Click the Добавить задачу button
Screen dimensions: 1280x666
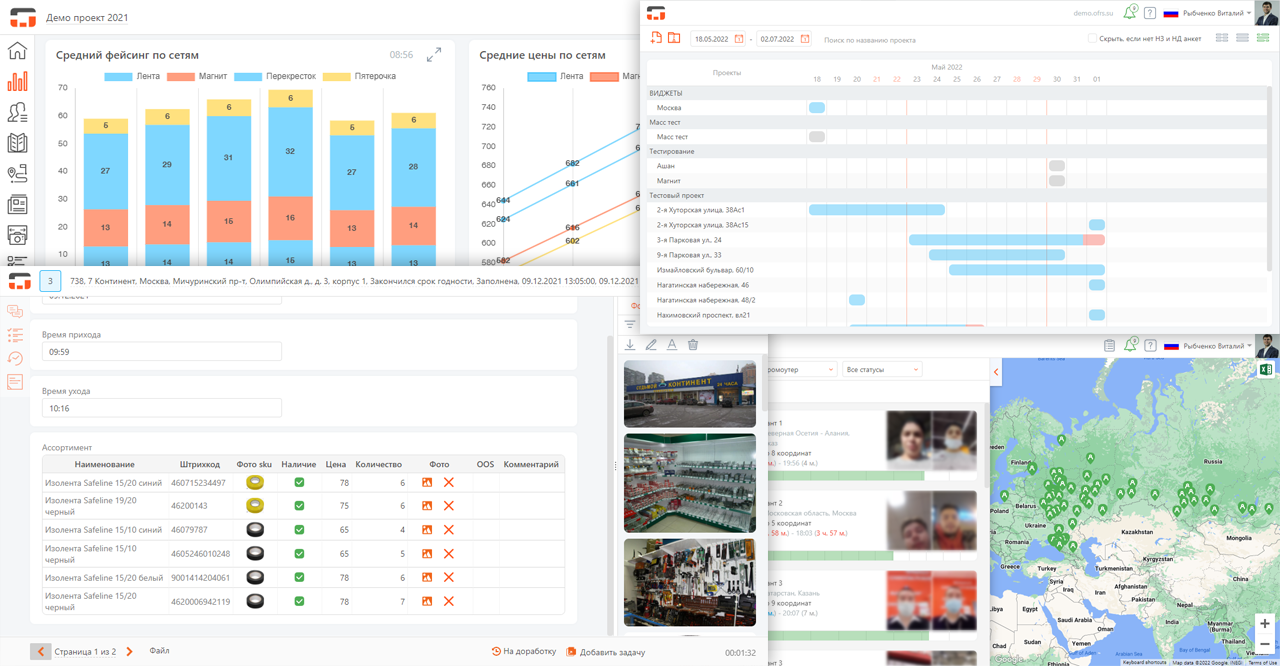(606, 652)
